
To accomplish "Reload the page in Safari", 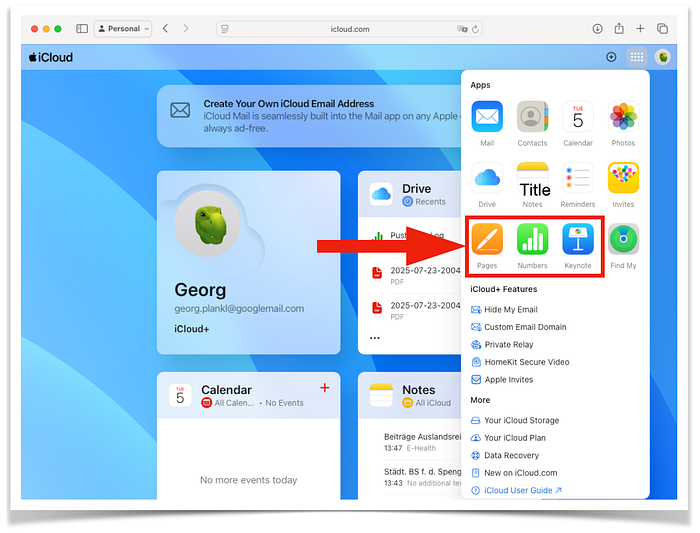I will 475,29.
